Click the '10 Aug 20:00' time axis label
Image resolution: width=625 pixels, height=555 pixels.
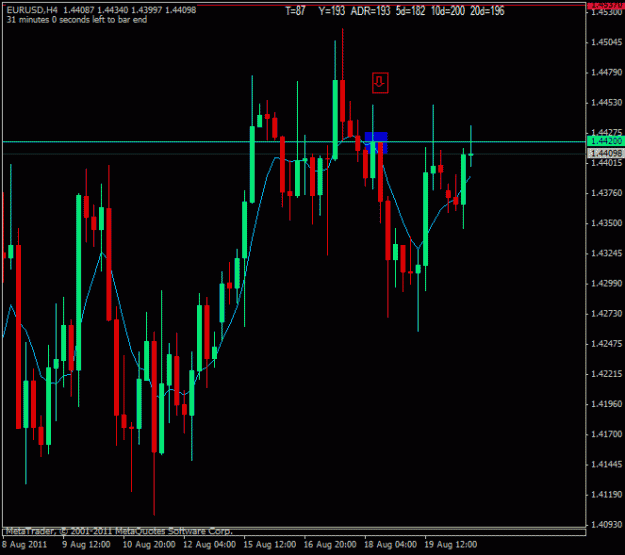tap(149, 545)
